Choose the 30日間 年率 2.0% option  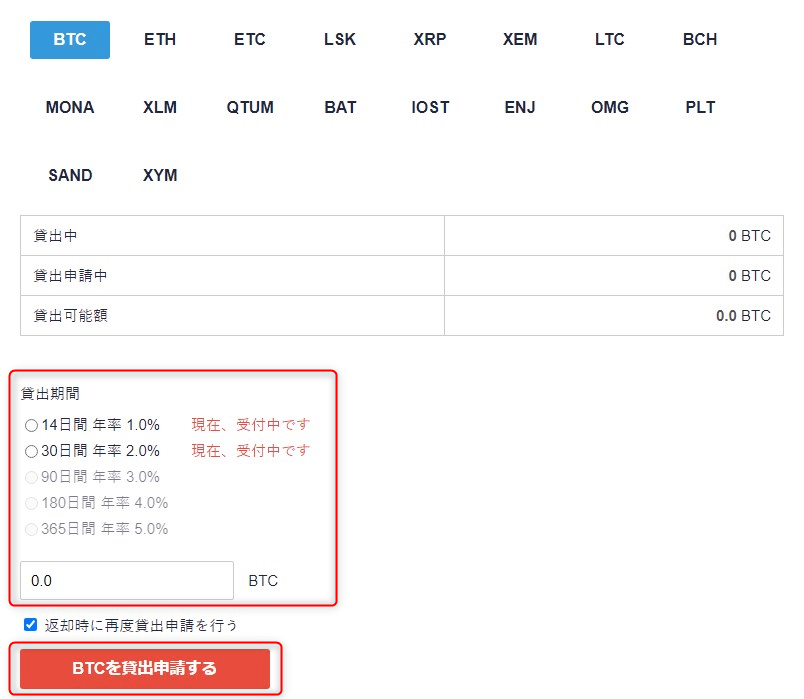point(31,451)
